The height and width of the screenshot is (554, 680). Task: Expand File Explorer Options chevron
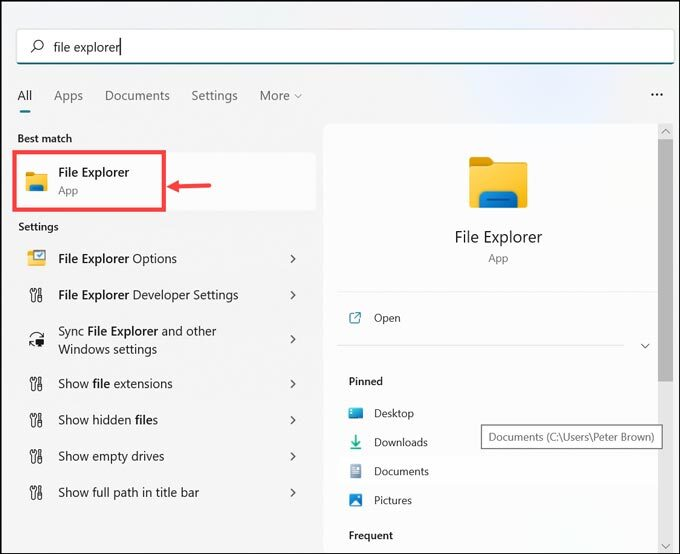[x=293, y=259]
